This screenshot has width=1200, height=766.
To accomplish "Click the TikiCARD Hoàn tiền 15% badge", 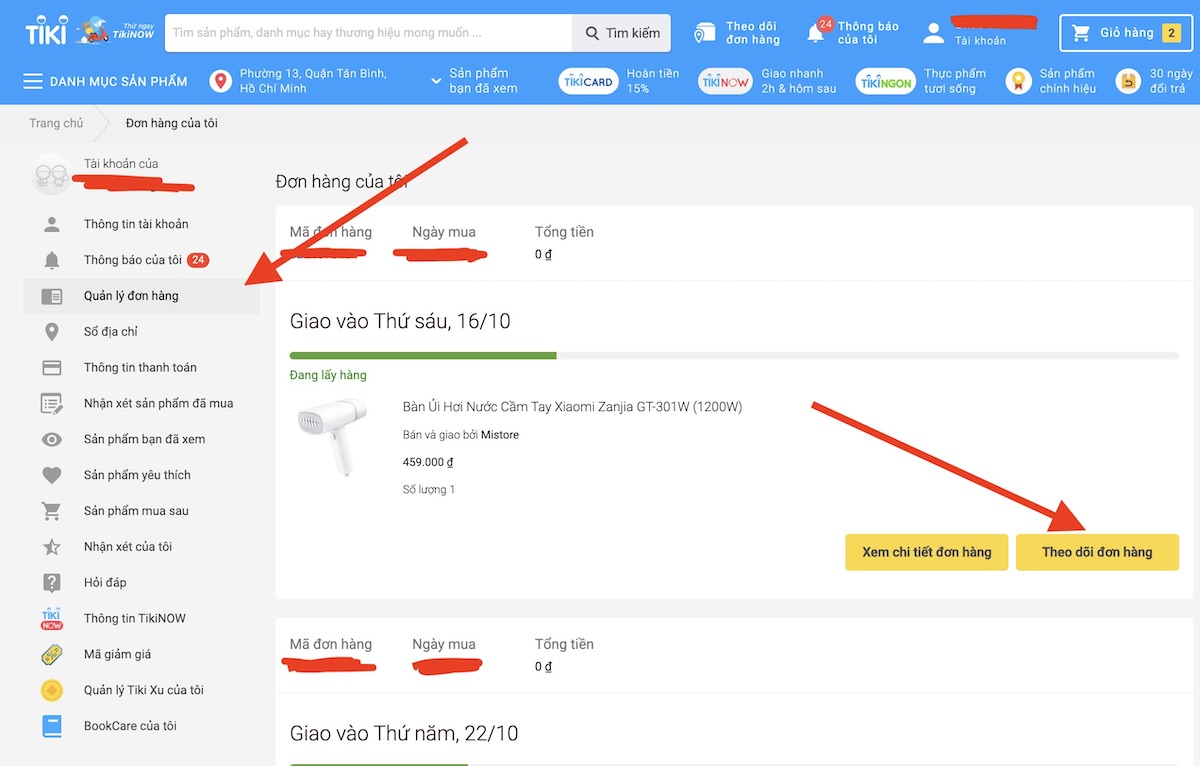I will (x=619, y=81).
